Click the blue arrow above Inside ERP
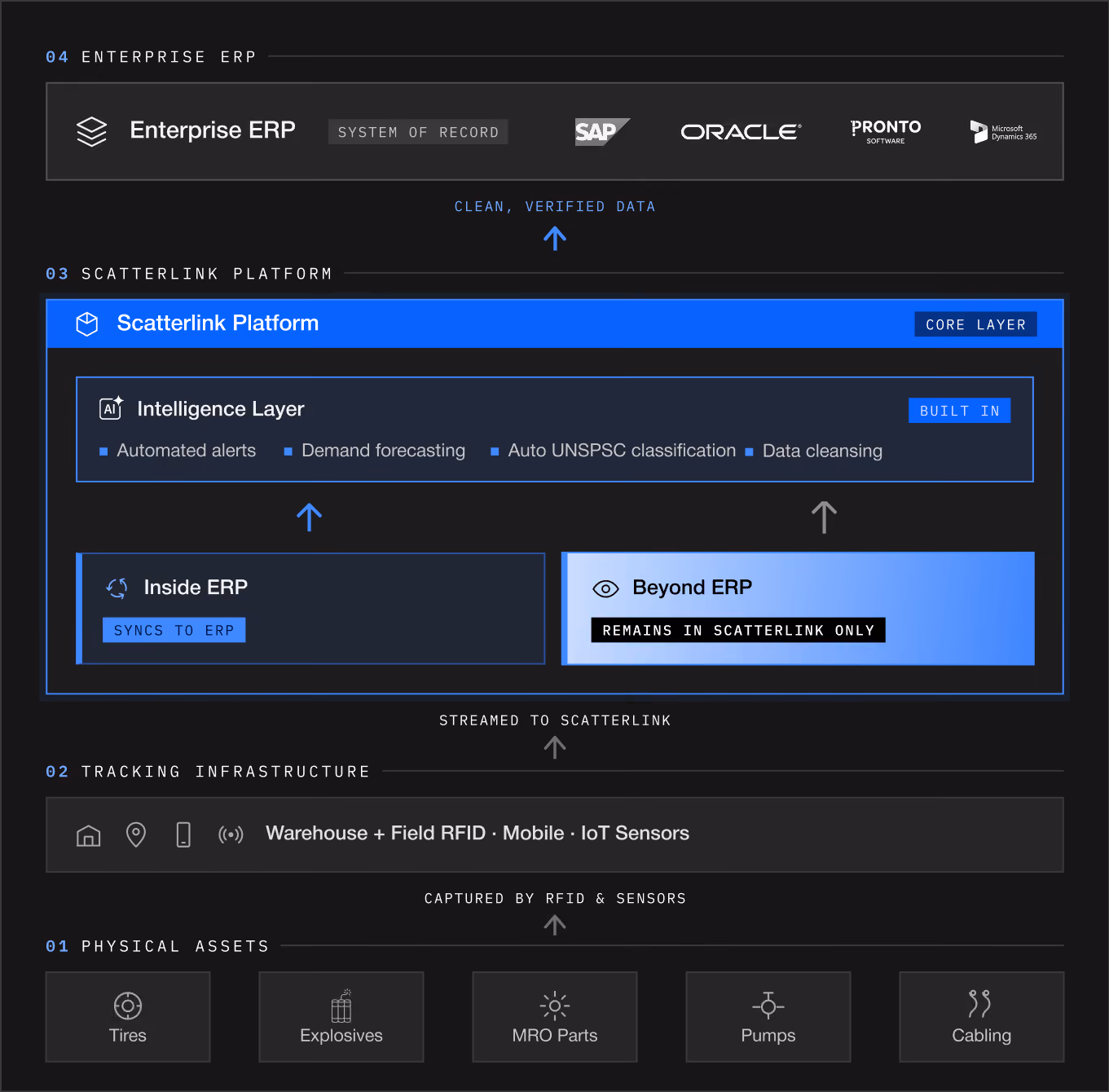The width and height of the screenshot is (1109, 1092). (310, 517)
